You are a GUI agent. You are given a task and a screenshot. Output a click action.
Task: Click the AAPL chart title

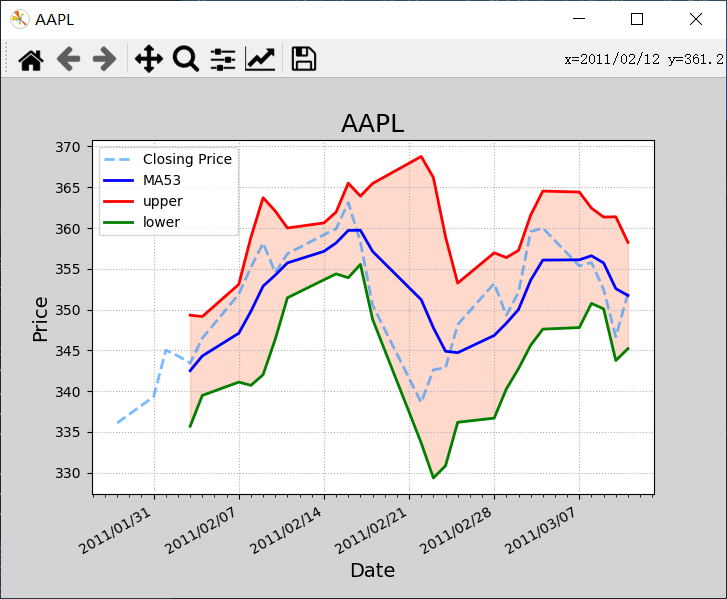(x=373, y=124)
